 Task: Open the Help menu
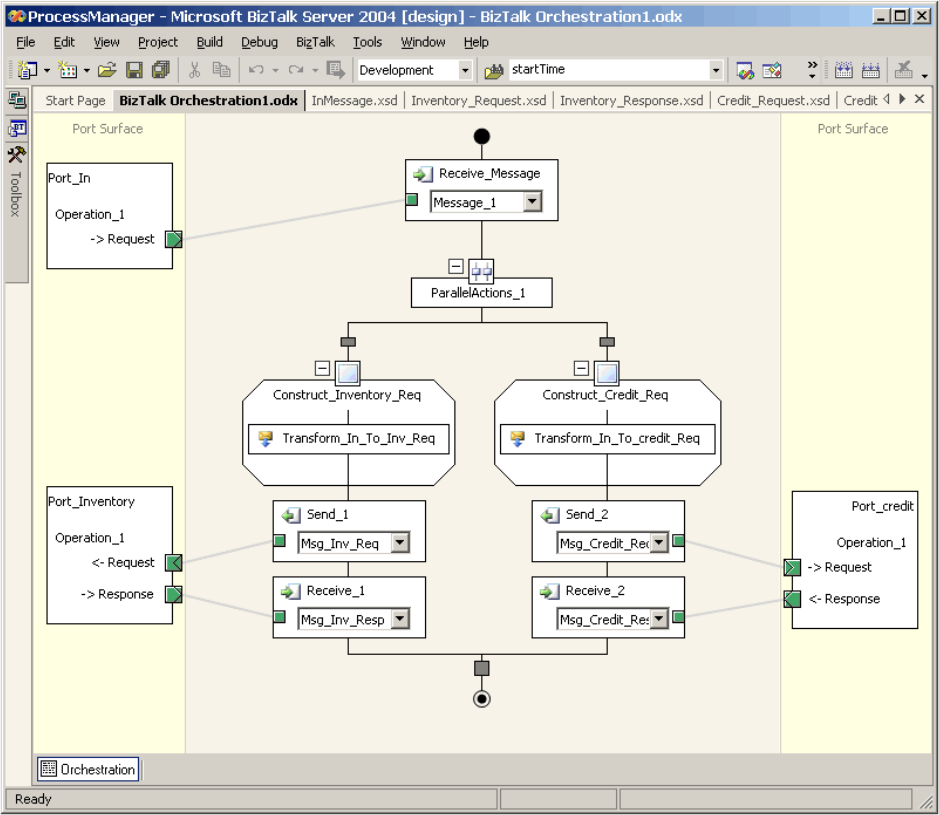click(476, 43)
